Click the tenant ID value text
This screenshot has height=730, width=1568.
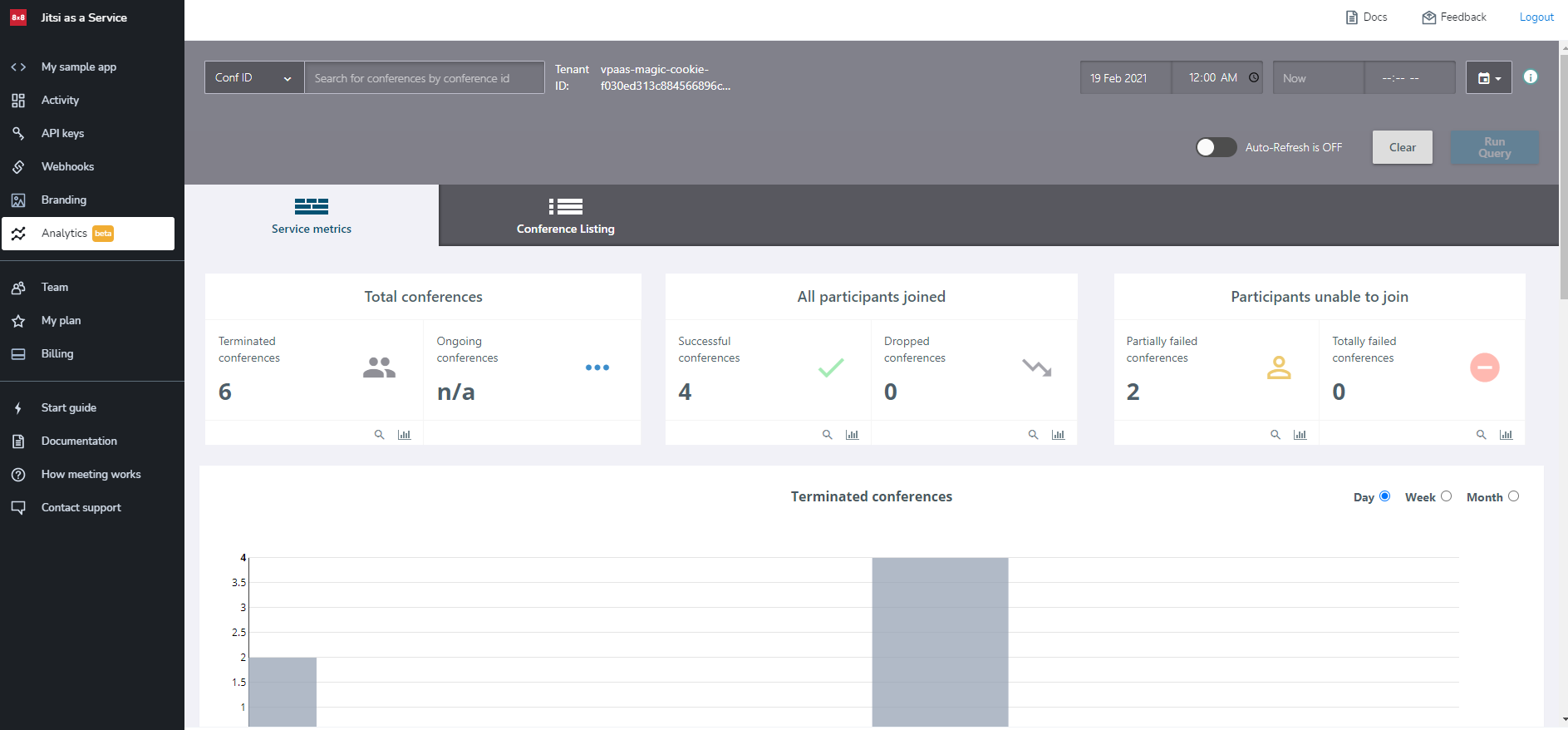click(x=666, y=77)
